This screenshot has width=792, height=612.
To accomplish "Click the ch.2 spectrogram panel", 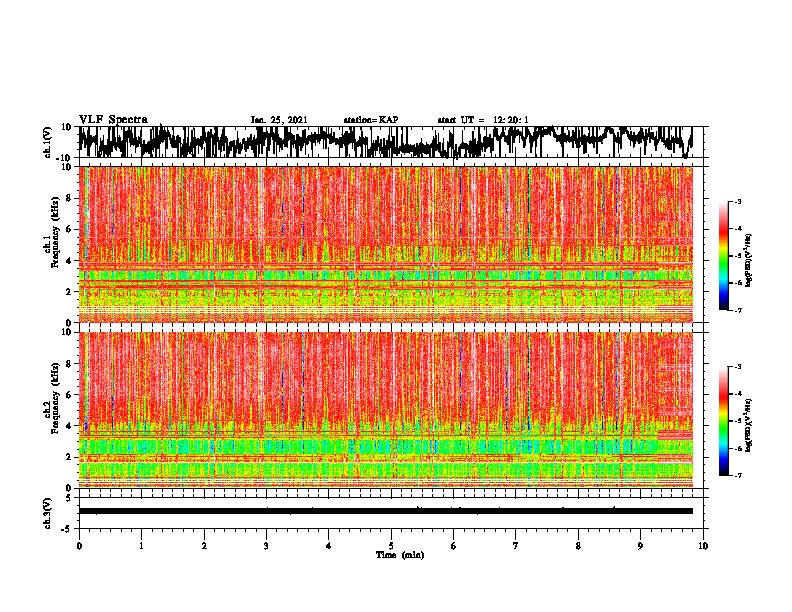I will click(385, 410).
